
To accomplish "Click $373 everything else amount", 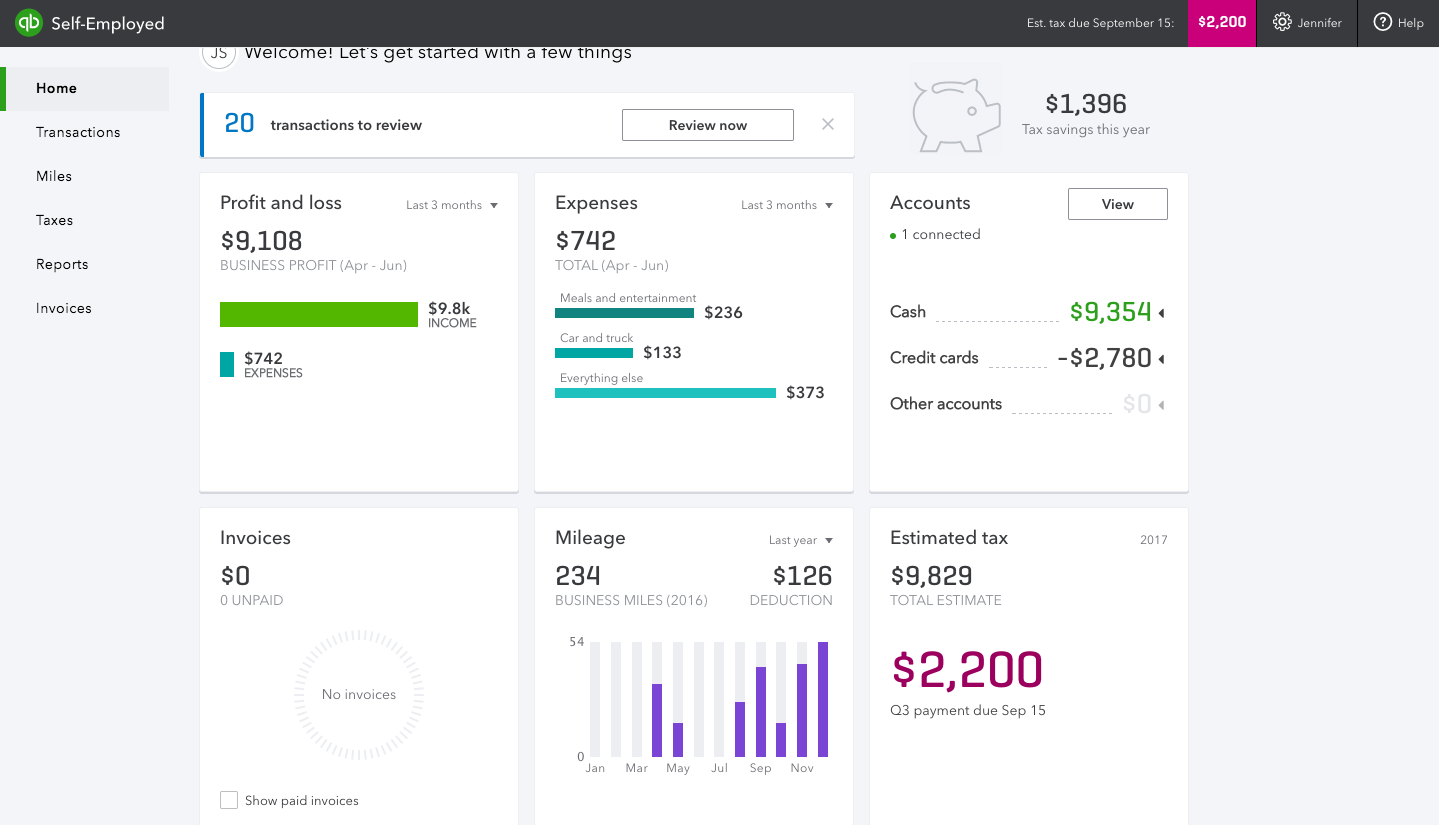I will pyautogui.click(x=805, y=393).
